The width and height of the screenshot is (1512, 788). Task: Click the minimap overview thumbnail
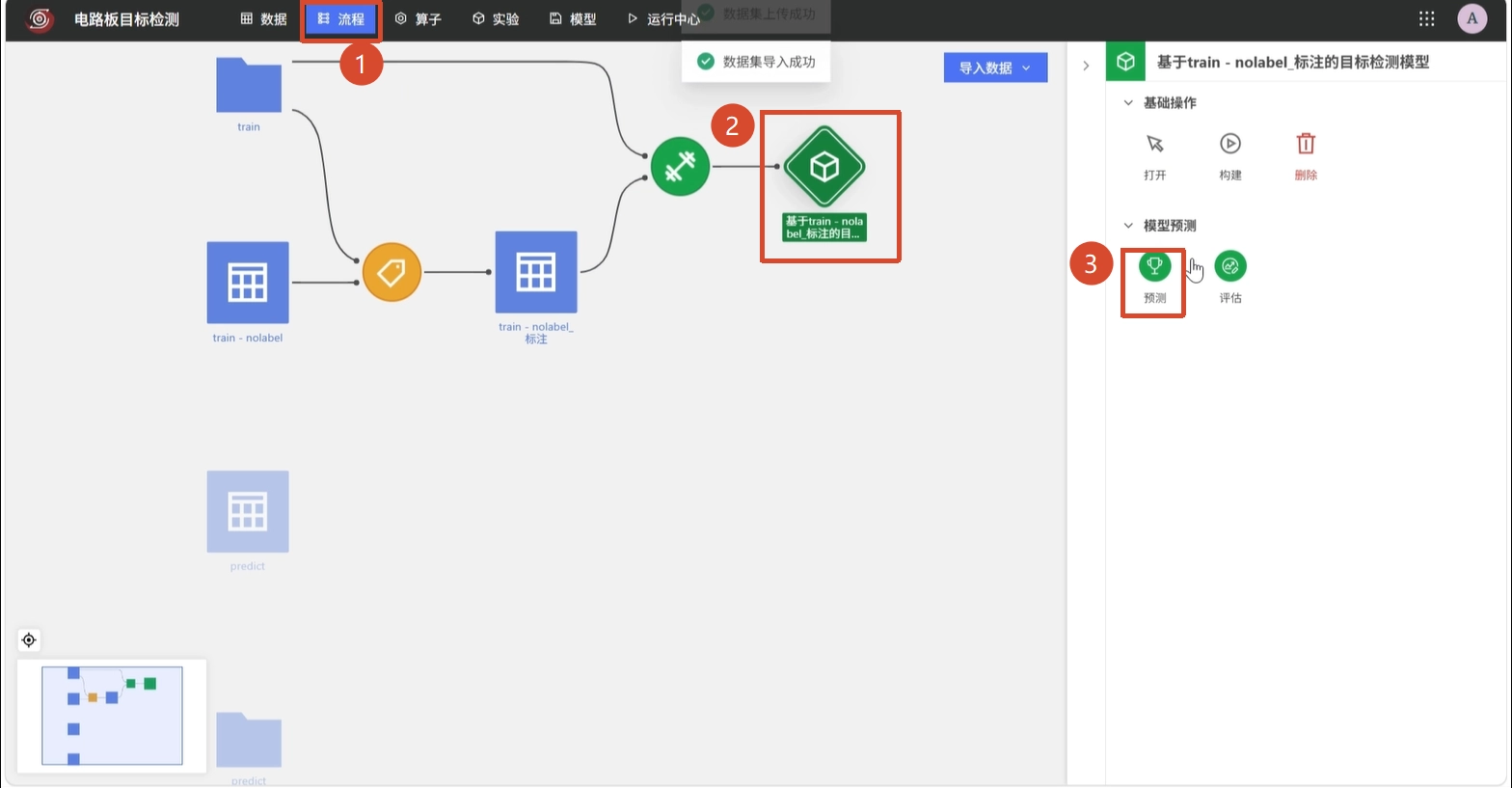click(x=112, y=716)
